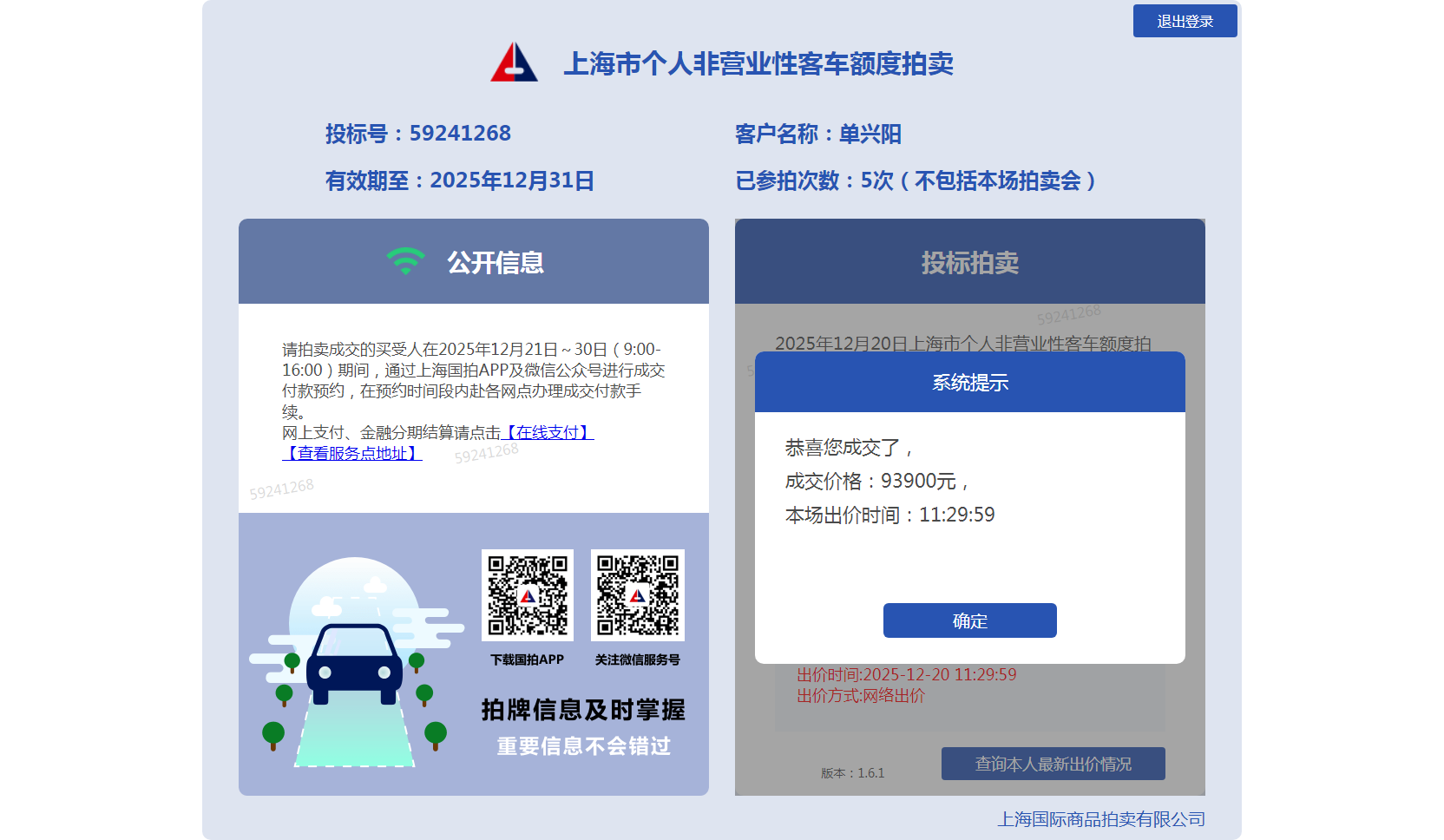Screen dimensions: 1444x840
Task: Click the 下载国拍APP QR code
Action: tap(528, 595)
